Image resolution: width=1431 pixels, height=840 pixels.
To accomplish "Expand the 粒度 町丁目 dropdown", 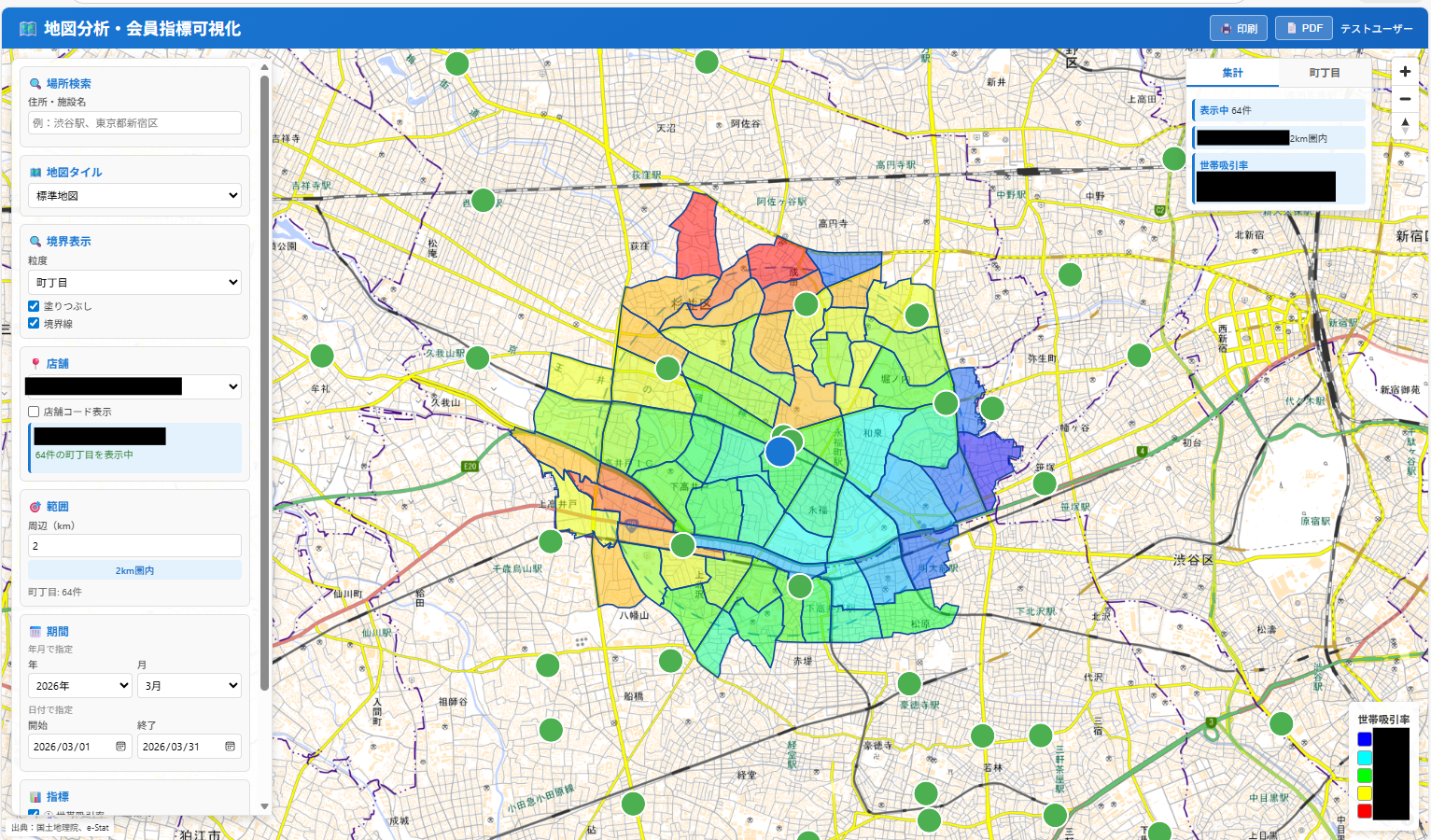I will pos(134,283).
